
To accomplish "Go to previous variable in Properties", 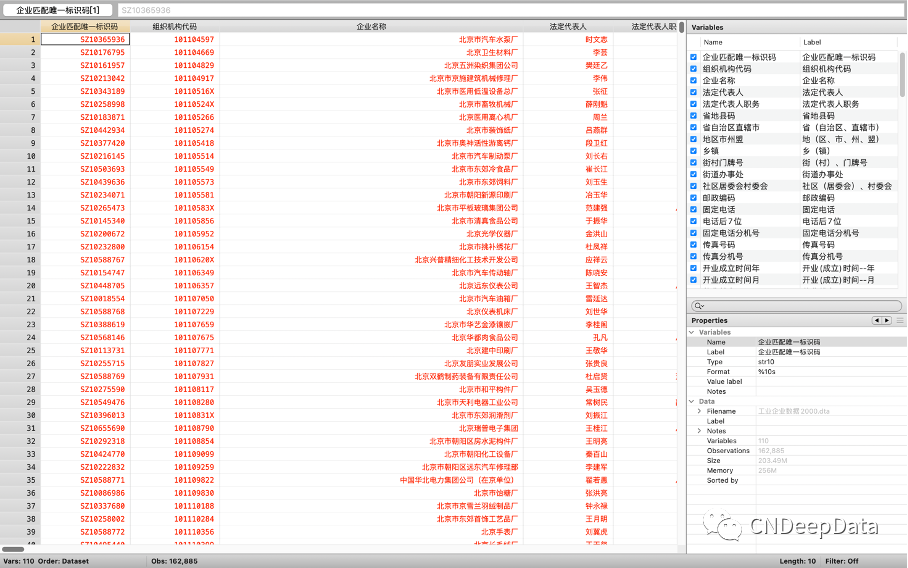I will click(x=877, y=320).
